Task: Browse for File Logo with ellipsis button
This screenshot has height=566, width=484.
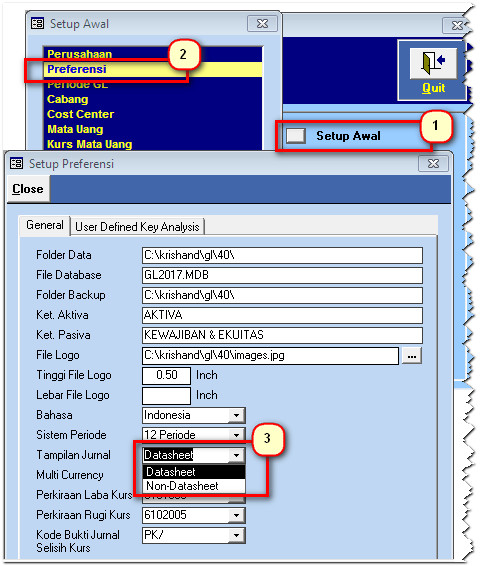Action: click(x=412, y=356)
